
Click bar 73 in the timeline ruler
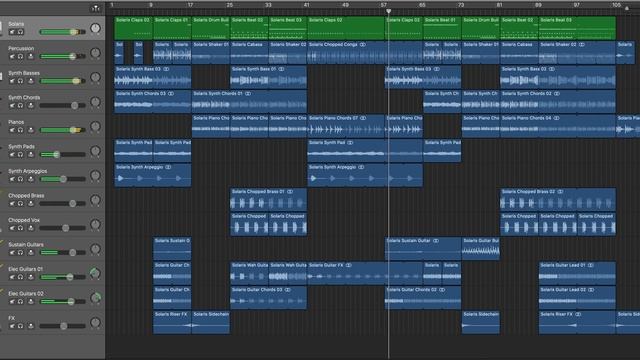click(x=461, y=5)
